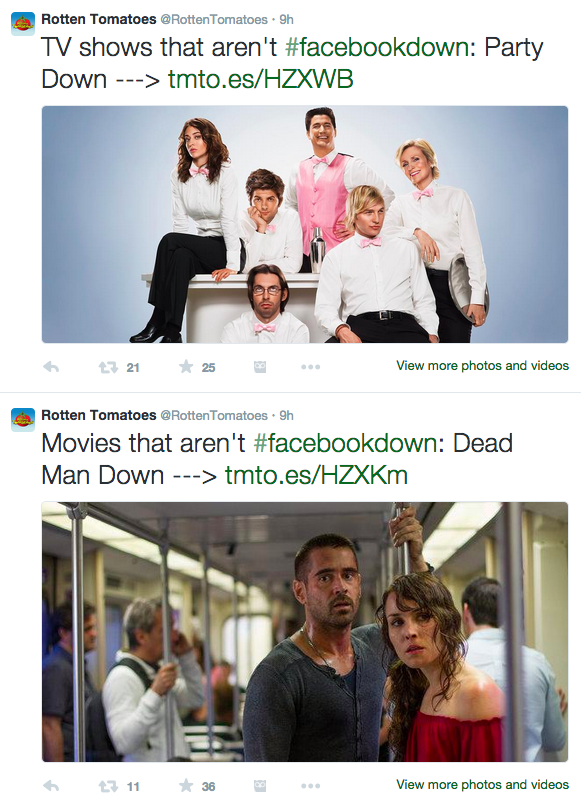Screen dimensions: 581x810
Task: Click #facebookdown hashtag in Dead Man Down tweet
Action: (x=346, y=443)
